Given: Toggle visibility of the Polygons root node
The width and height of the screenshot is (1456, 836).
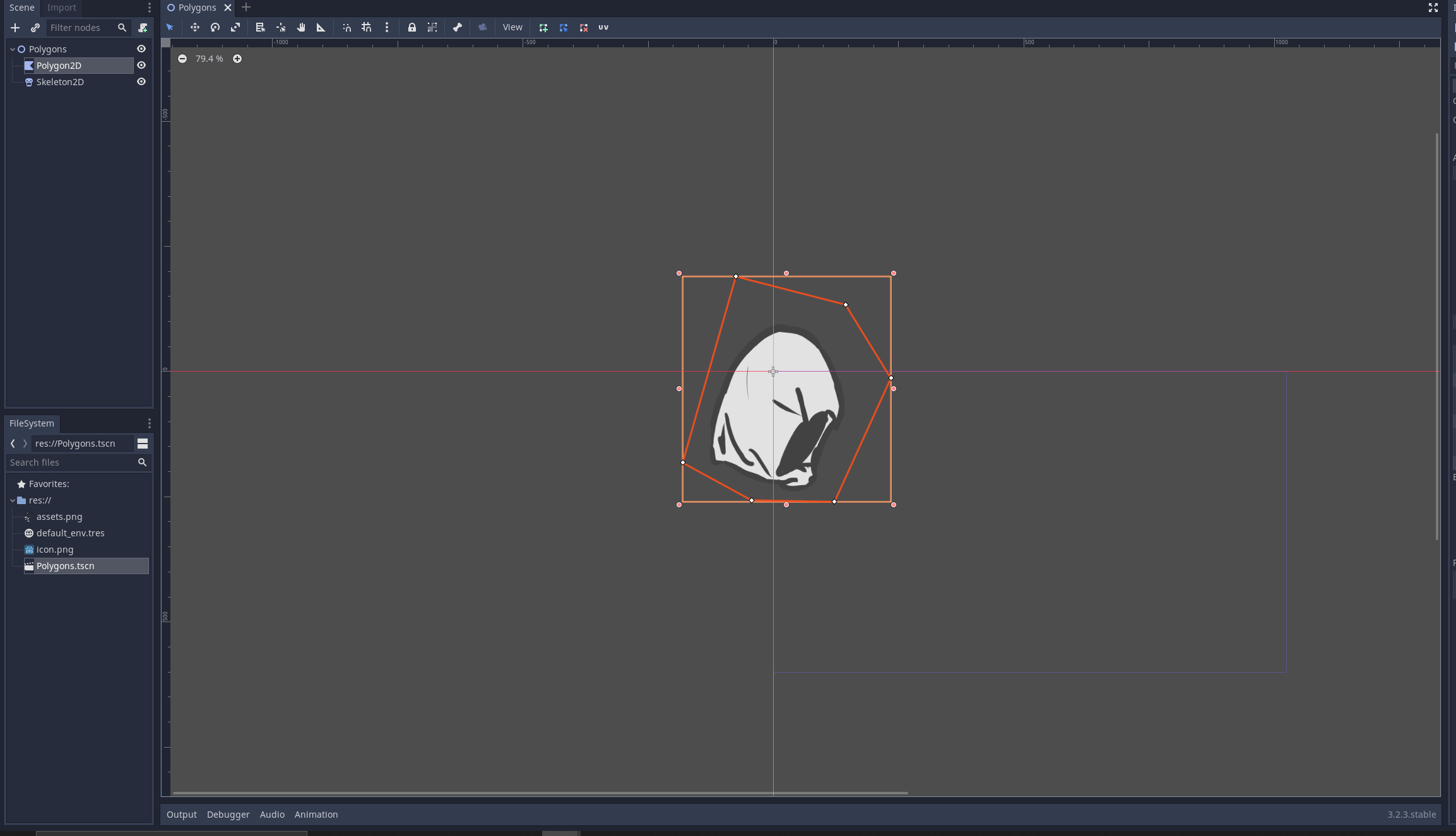Looking at the screenshot, I should (x=141, y=49).
